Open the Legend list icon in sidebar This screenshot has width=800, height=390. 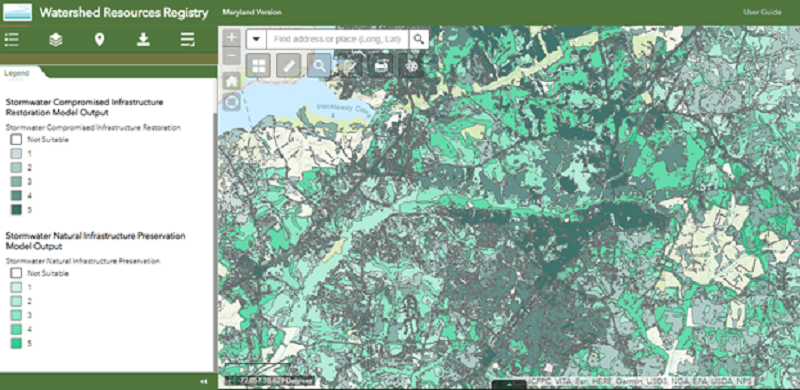(11, 39)
